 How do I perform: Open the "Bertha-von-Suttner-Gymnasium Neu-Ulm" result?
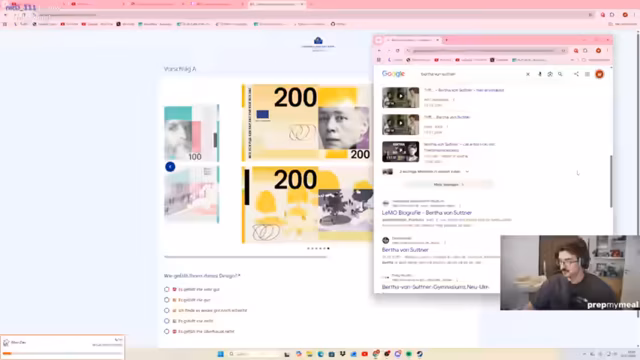[435, 287]
